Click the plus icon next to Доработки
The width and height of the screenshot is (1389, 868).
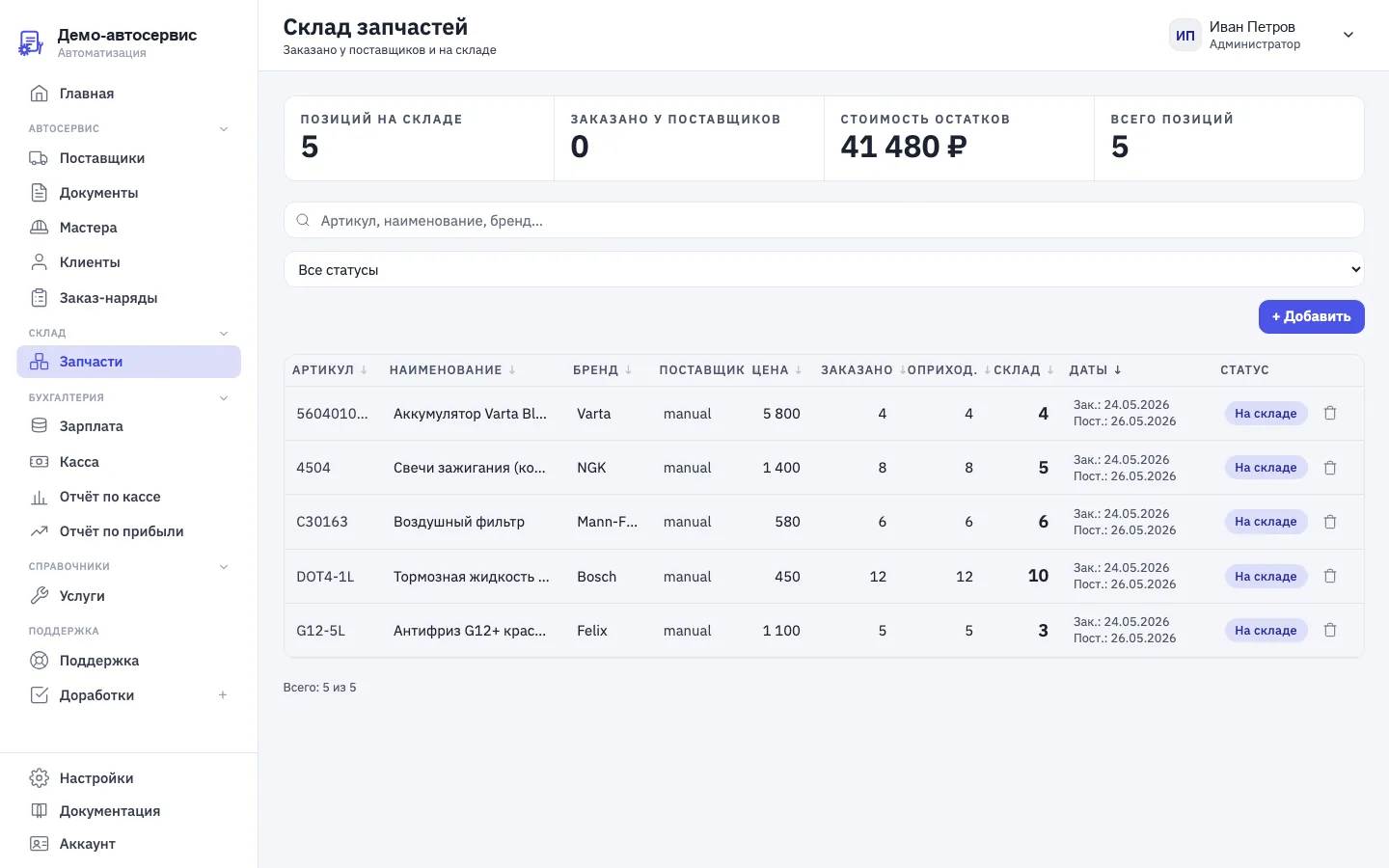pos(223,695)
